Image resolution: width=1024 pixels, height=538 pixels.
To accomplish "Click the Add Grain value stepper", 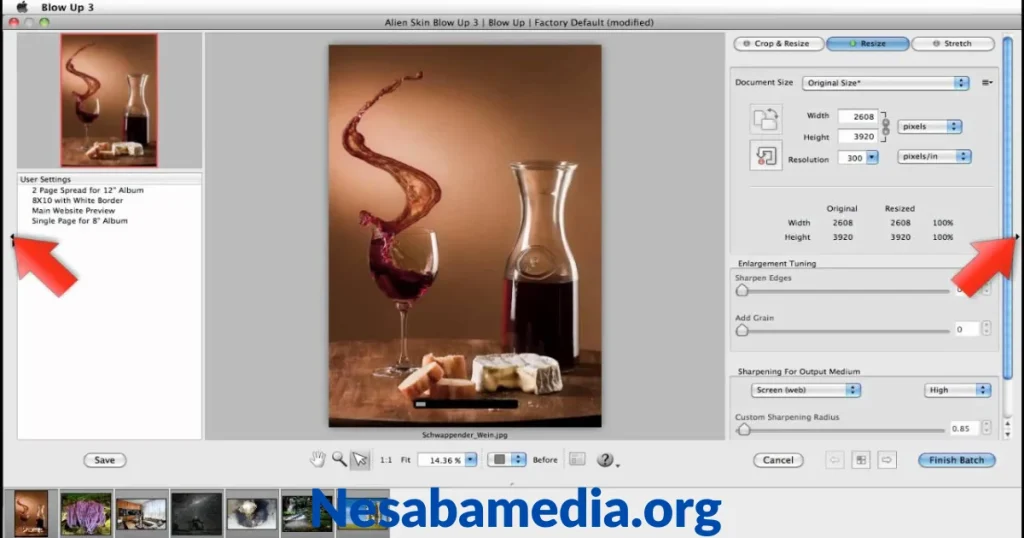I will (x=986, y=328).
